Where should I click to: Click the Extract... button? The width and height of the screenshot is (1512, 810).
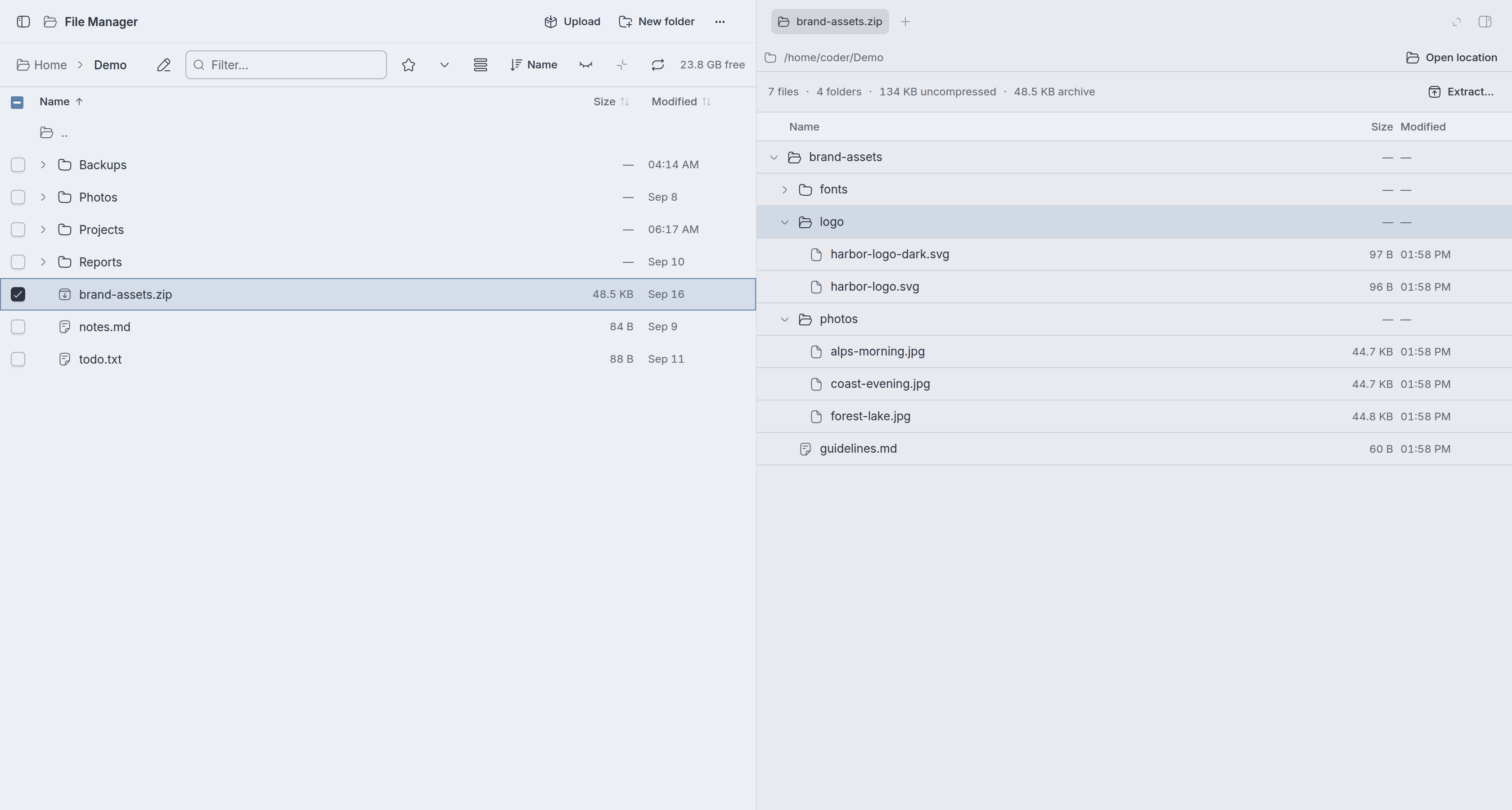1460,91
